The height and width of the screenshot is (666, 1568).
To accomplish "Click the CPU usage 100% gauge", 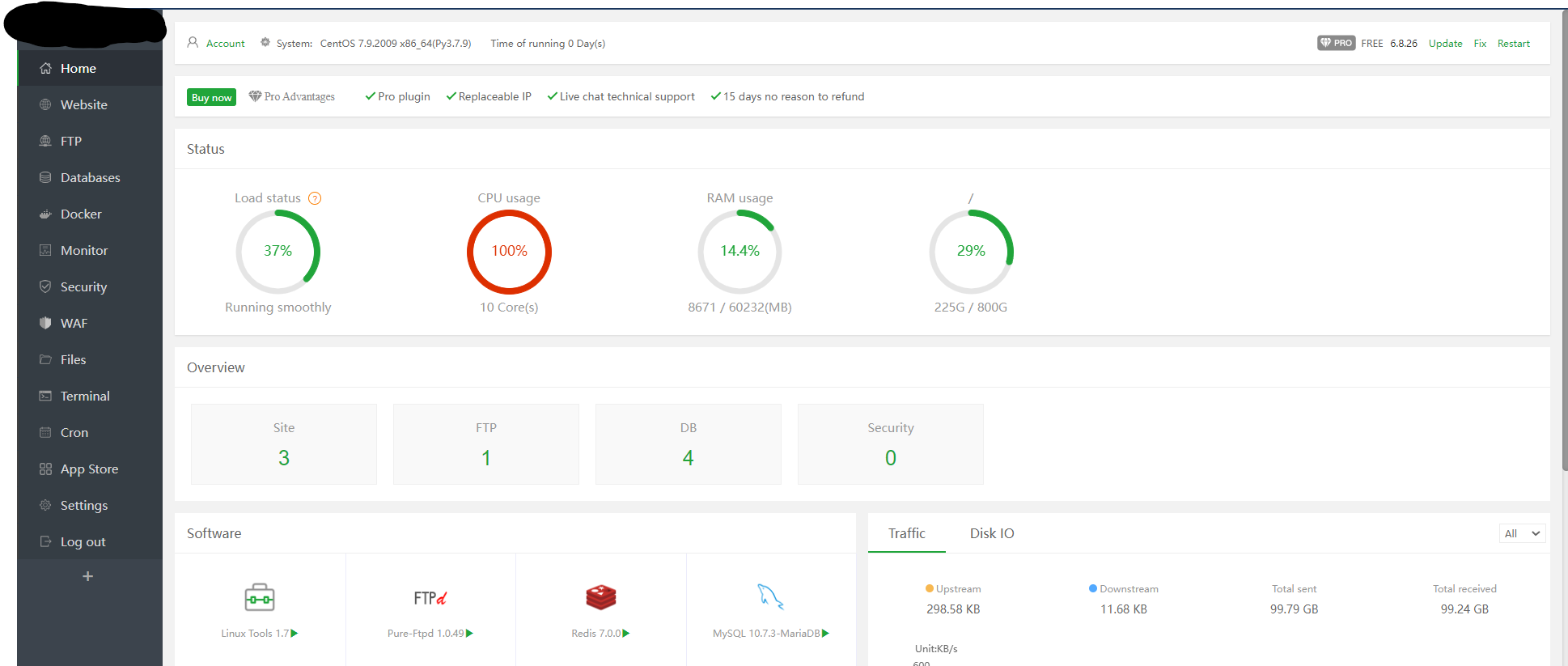I will click(509, 252).
